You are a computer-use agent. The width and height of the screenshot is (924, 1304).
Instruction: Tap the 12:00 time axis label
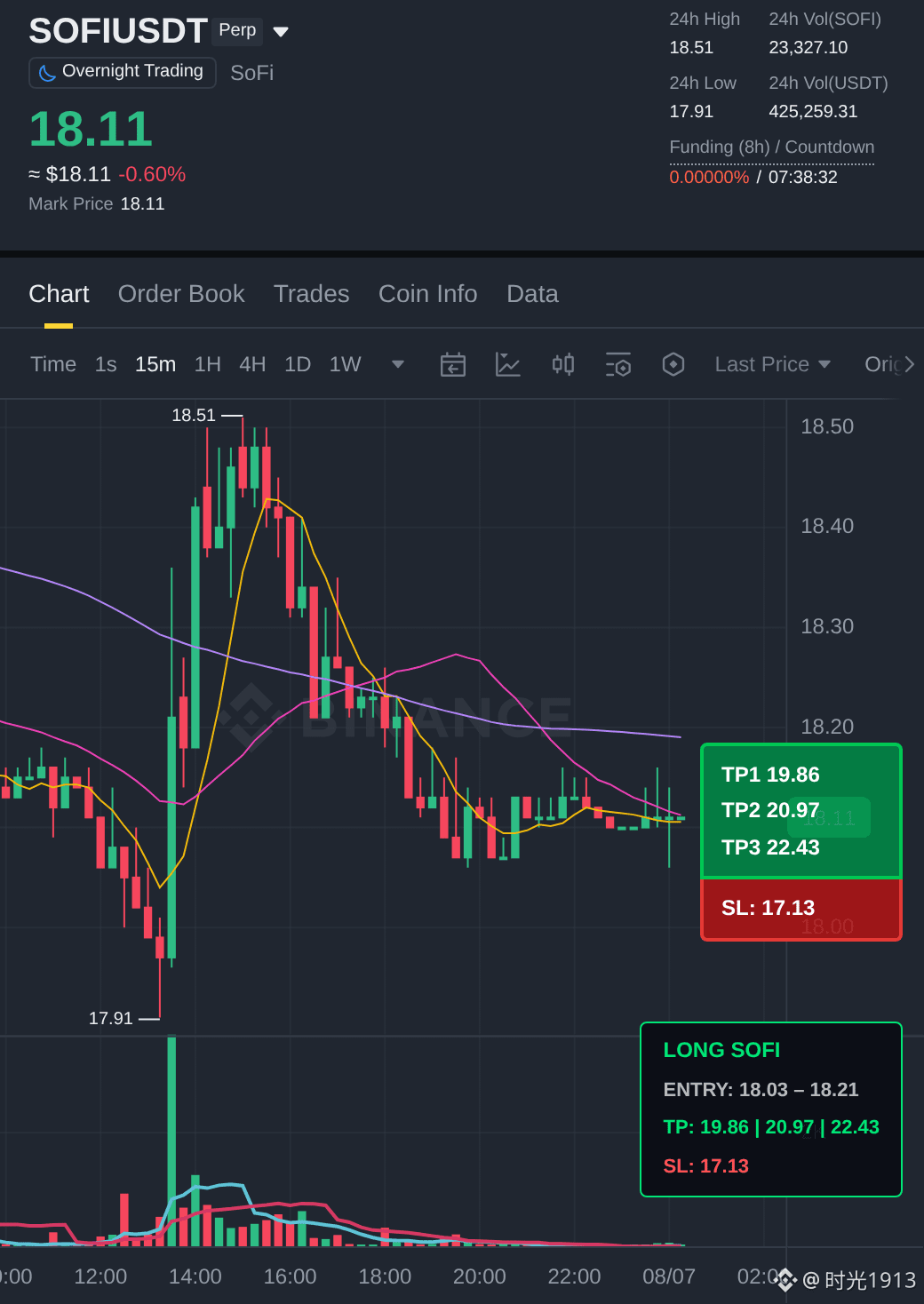pos(100,1277)
